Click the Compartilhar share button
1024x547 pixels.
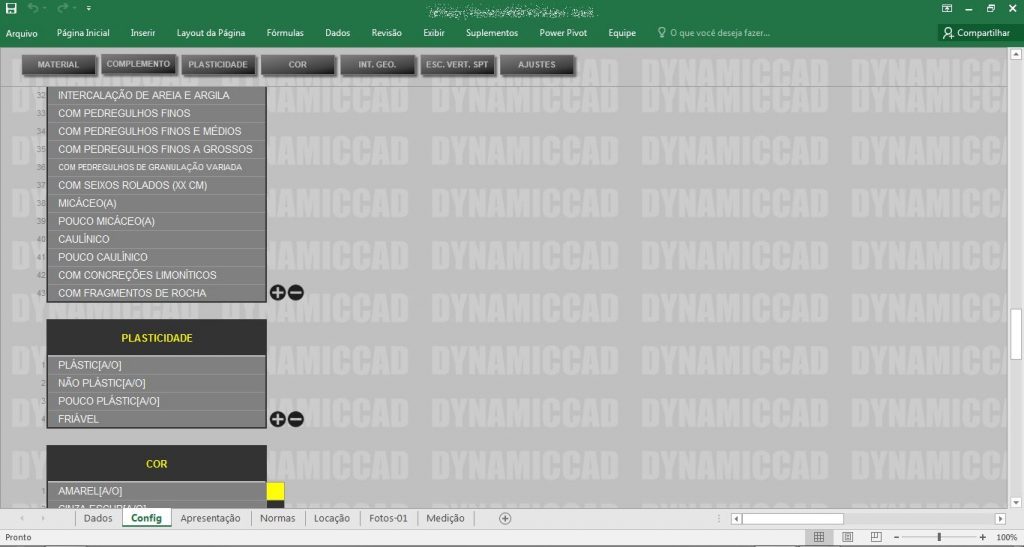976,33
